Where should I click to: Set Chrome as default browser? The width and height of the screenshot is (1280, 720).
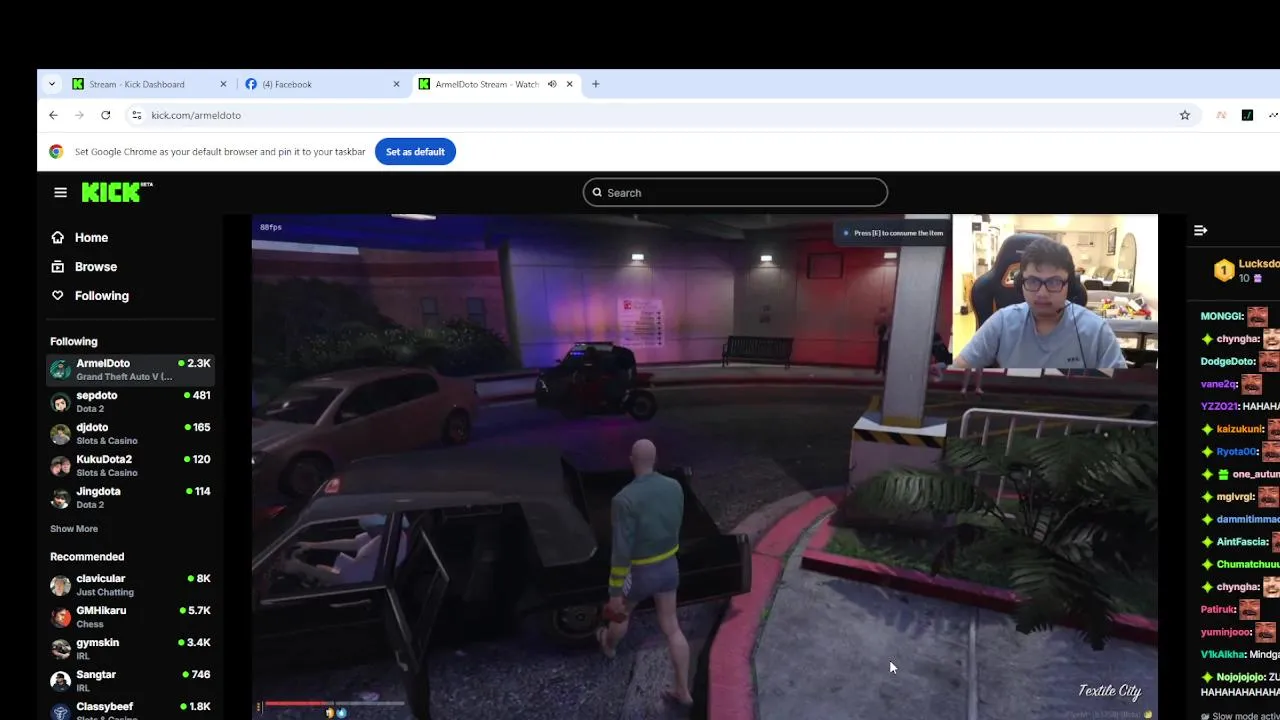[415, 152]
